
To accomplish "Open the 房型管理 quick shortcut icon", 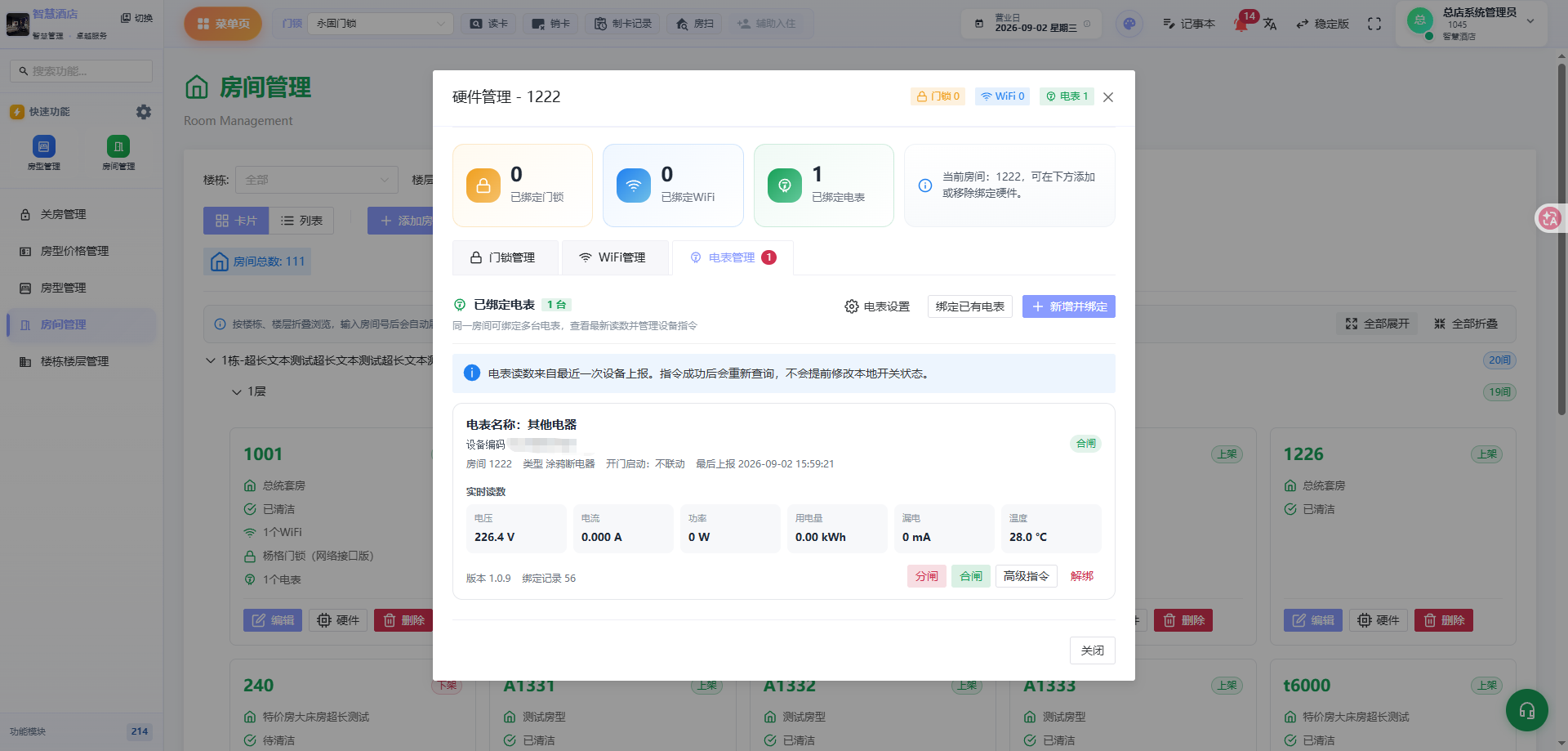I will click(44, 146).
